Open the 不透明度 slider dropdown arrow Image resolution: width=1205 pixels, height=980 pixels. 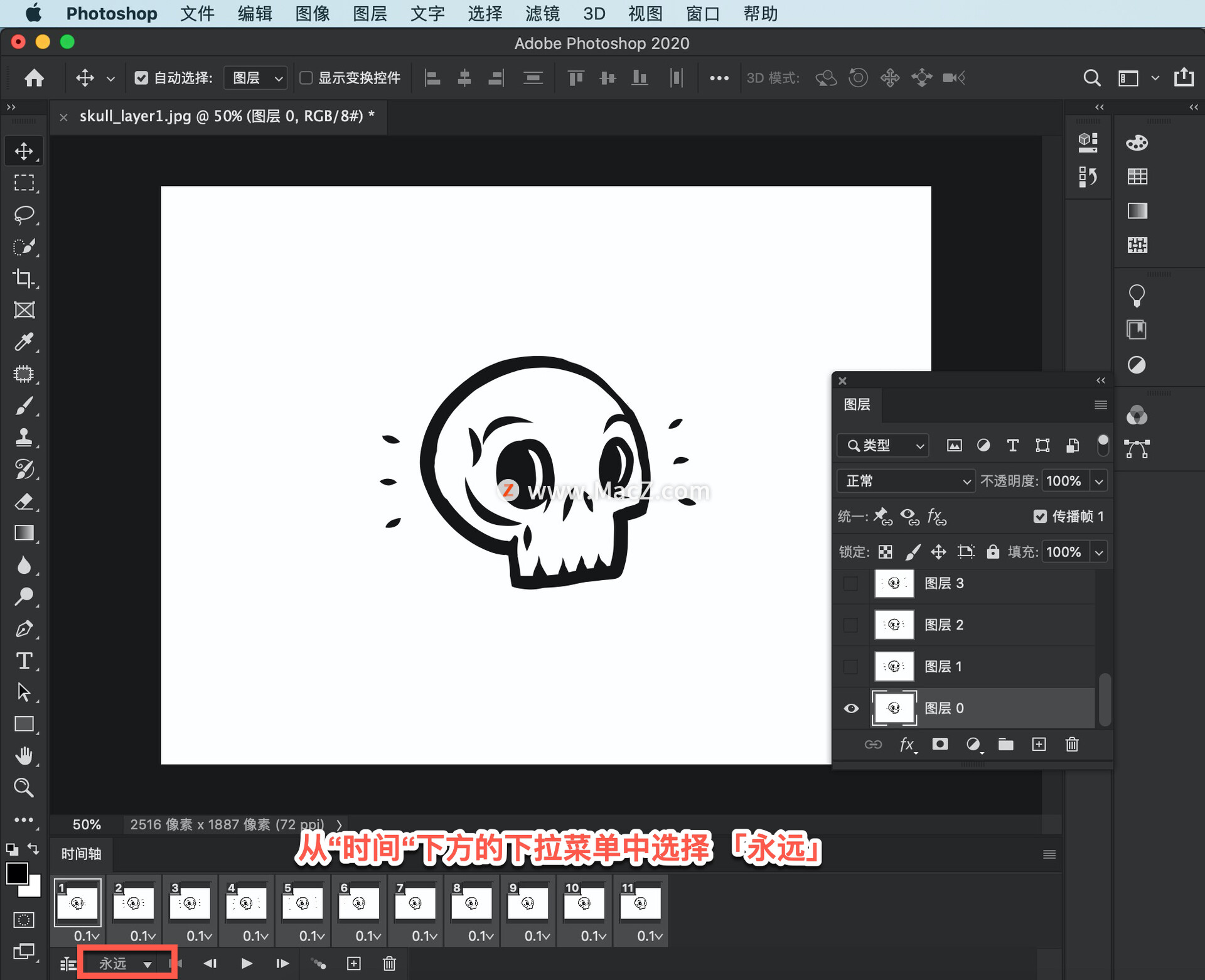[x=1099, y=482]
